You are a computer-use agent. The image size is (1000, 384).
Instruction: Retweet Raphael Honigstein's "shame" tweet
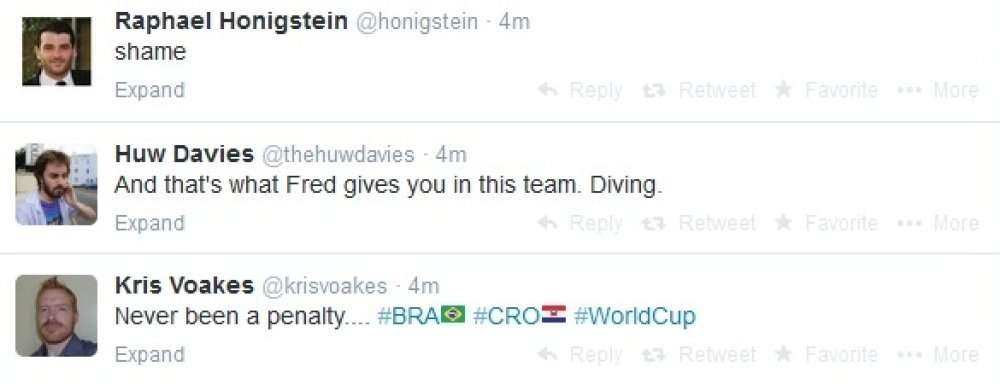tap(699, 90)
